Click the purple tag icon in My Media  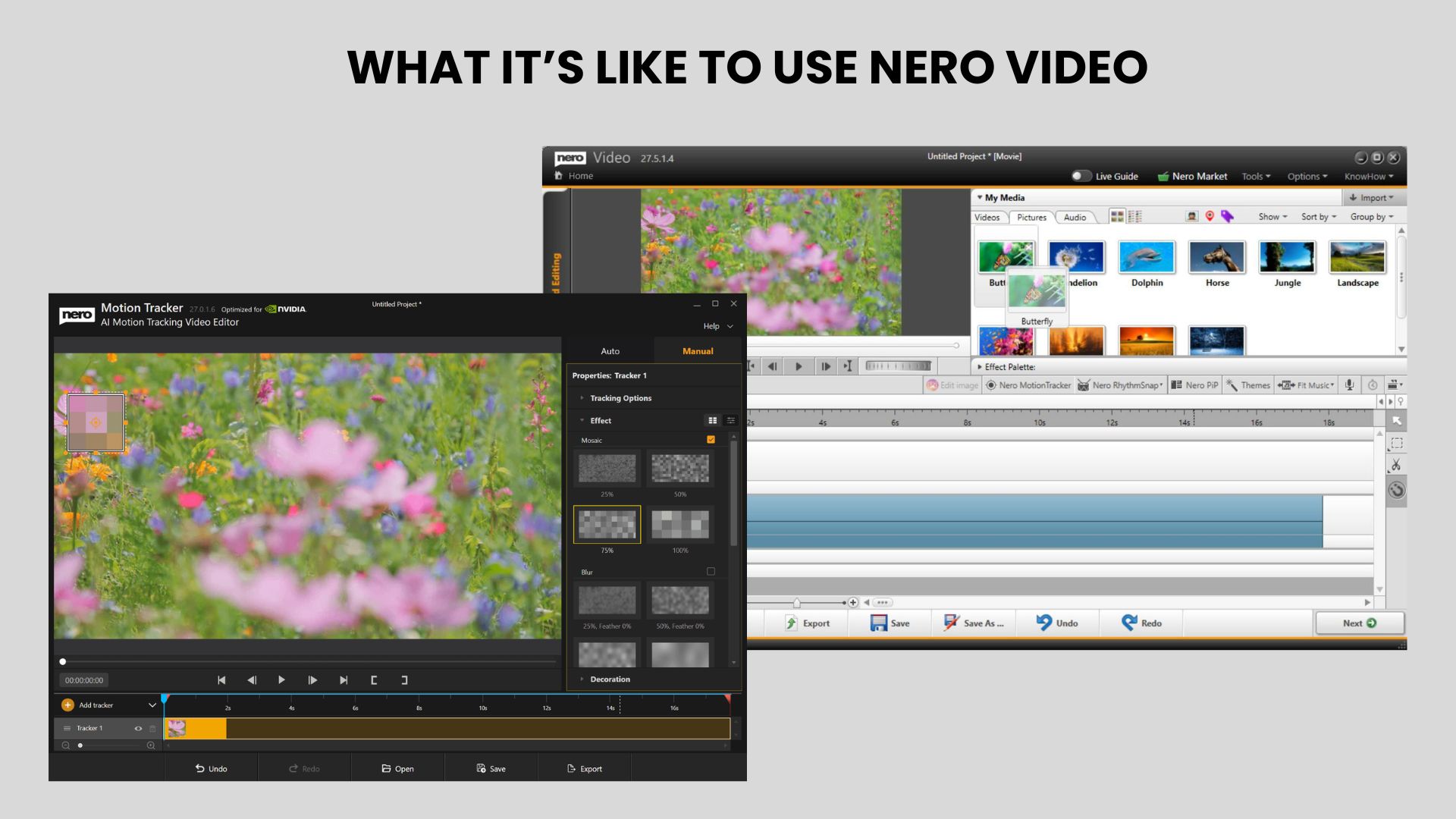pyautogui.click(x=1227, y=217)
